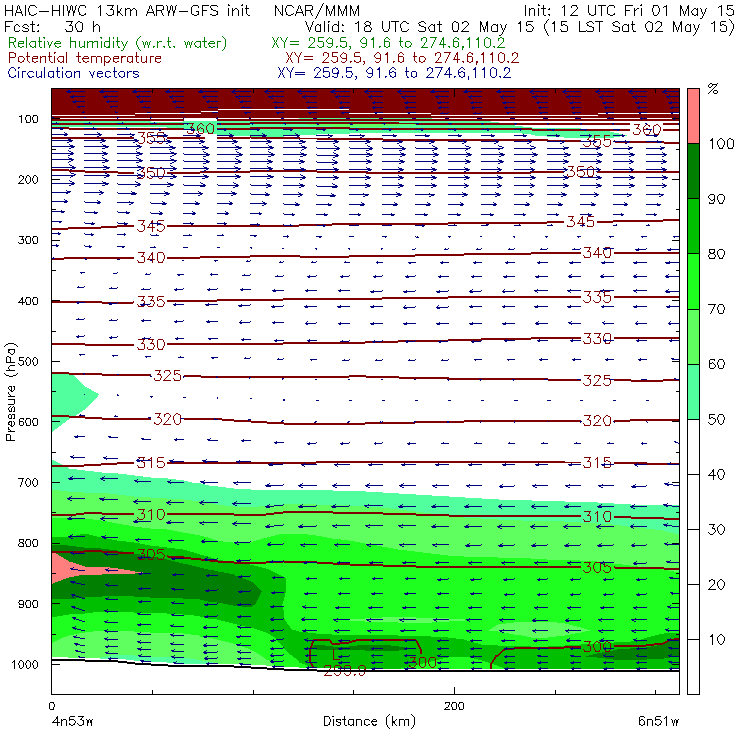Select the "Init: 12 UTC Fri 01 May 15" text
The height and width of the screenshot is (740, 740).
[628, 10]
